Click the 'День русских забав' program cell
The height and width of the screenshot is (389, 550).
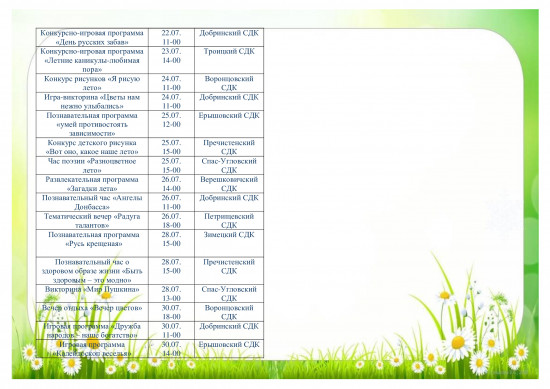(x=92, y=38)
